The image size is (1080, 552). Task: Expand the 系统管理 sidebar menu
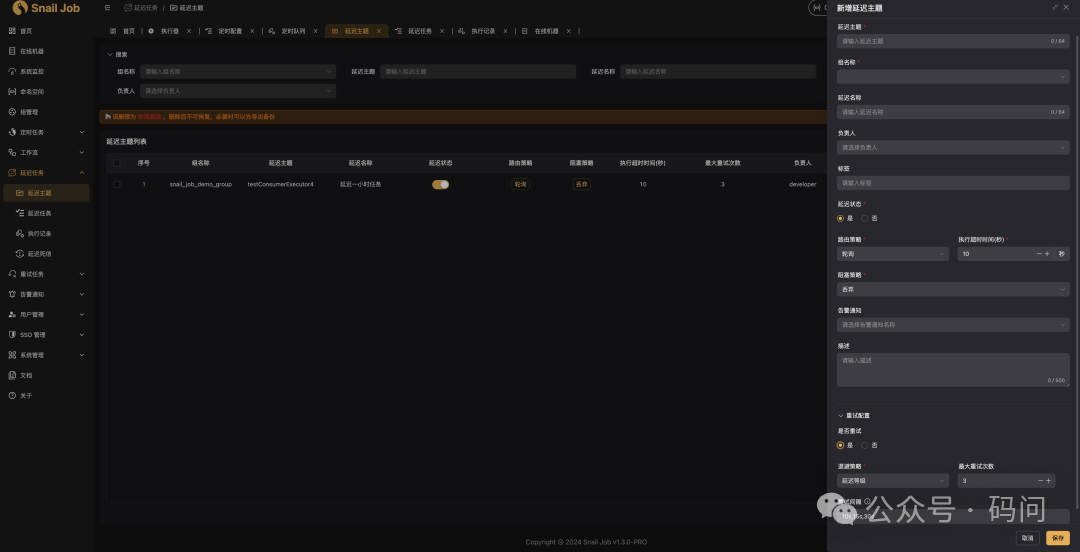pos(46,355)
